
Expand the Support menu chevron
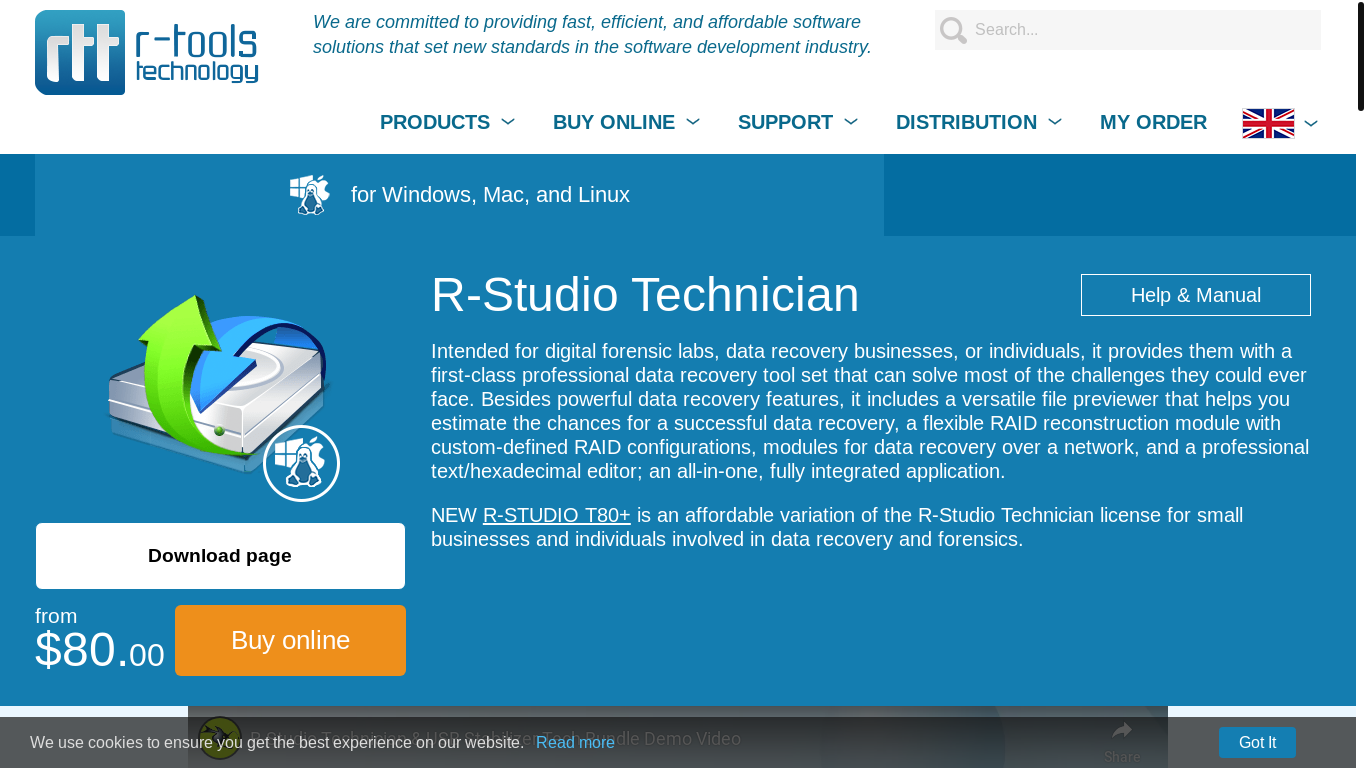(851, 122)
